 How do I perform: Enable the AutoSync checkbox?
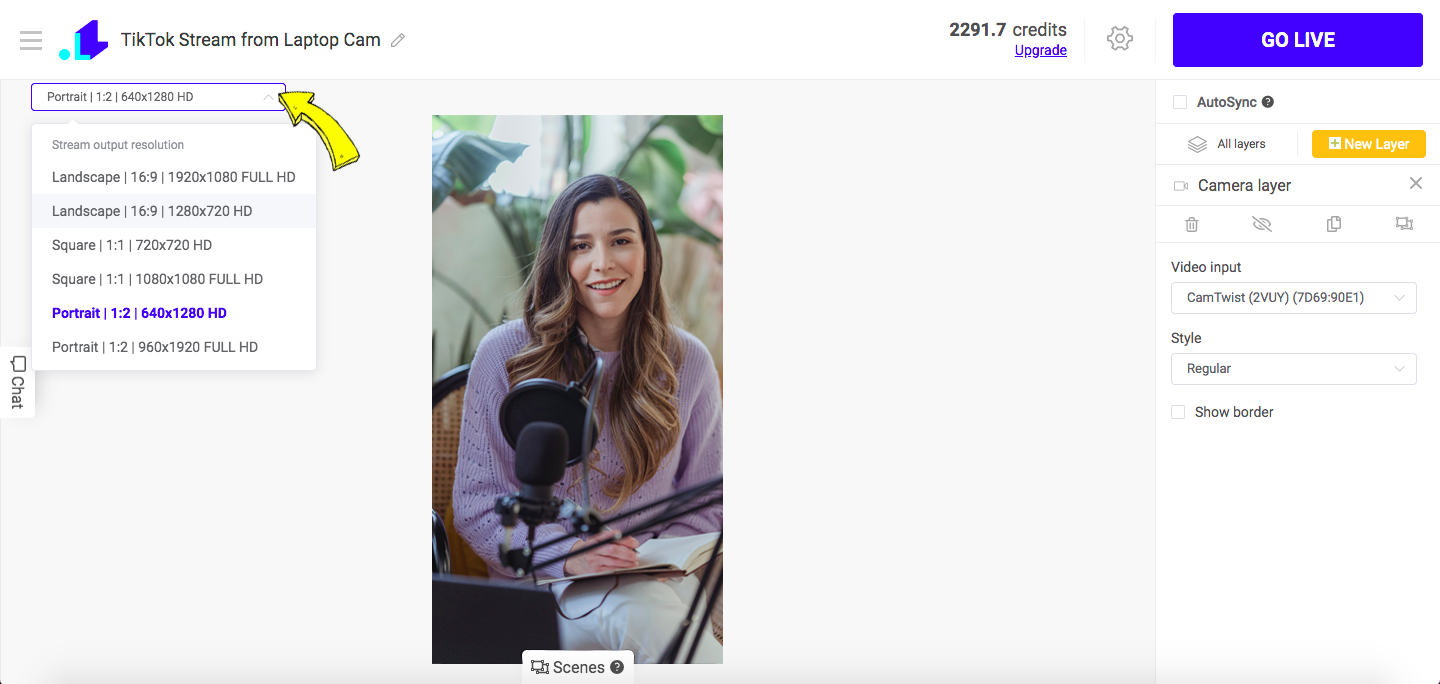tap(1178, 101)
